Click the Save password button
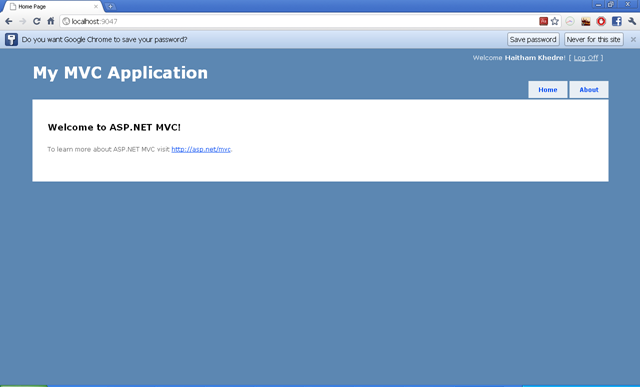 point(533,40)
